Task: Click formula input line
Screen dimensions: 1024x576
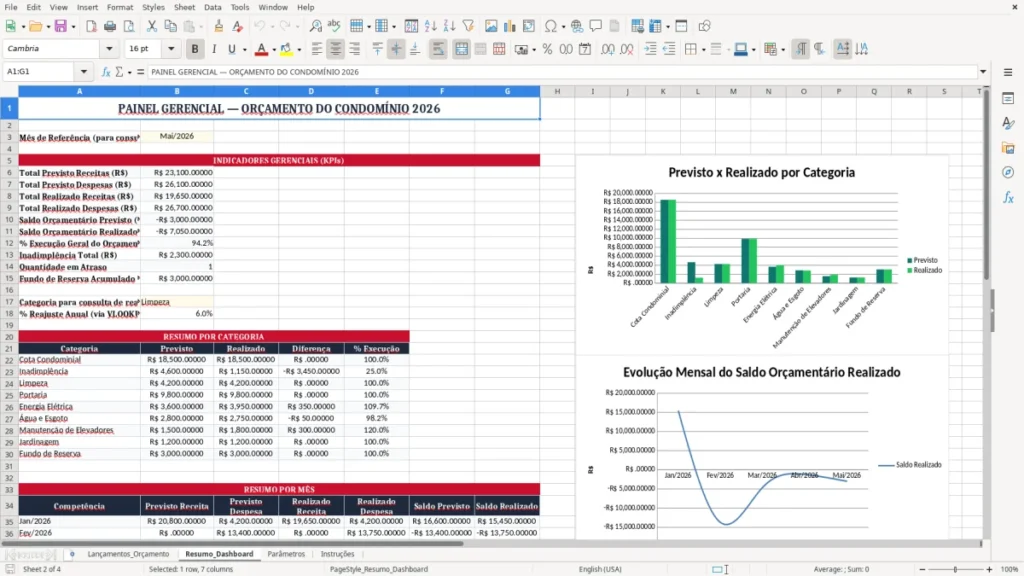Action: pyautogui.click(x=562, y=72)
